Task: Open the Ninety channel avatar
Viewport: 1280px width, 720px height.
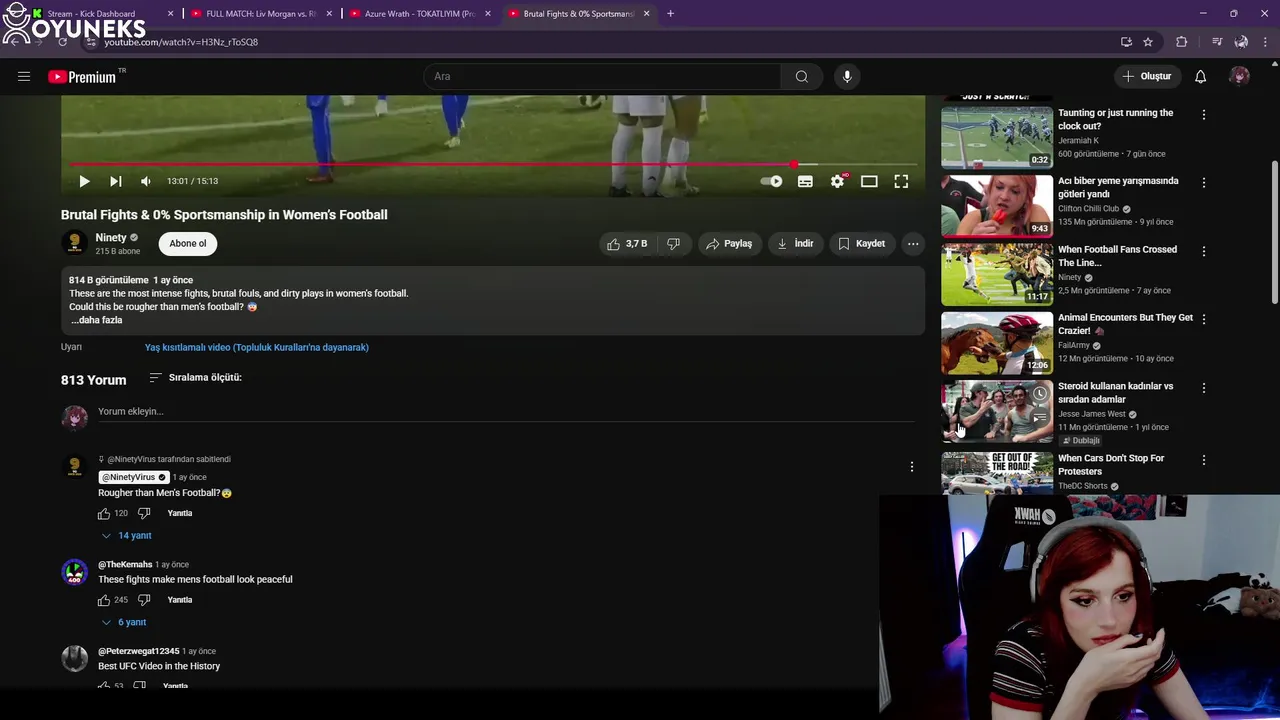Action: tap(74, 243)
